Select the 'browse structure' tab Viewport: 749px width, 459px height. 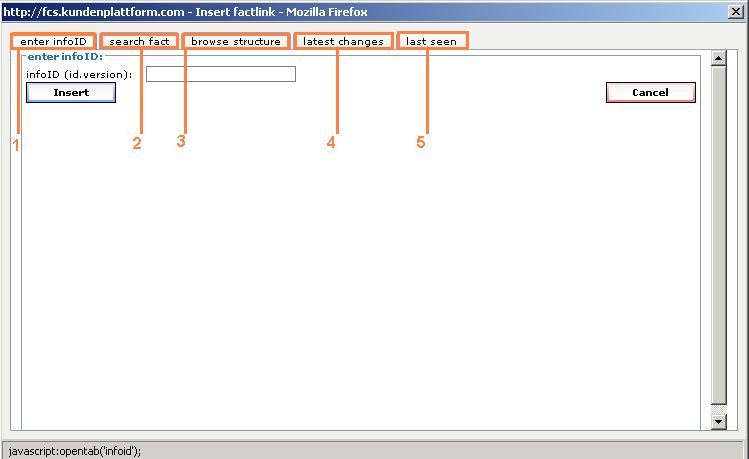pyautogui.click(x=236, y=42)
